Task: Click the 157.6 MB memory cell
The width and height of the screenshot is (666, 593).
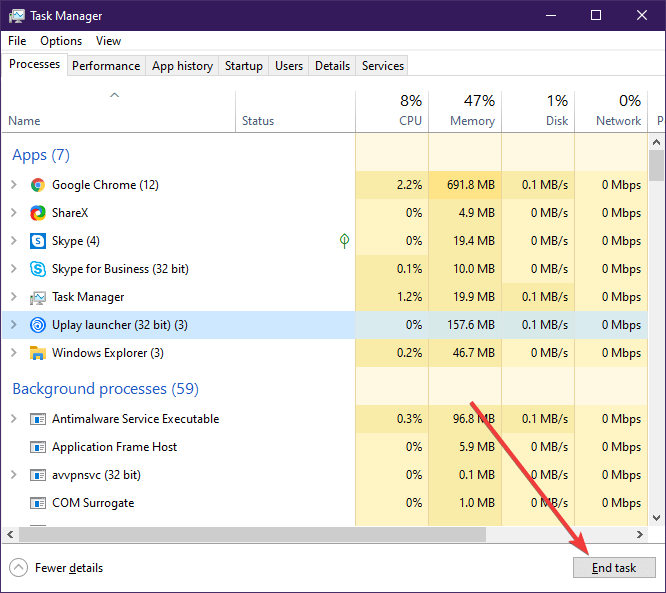Action: click(465, 325)
